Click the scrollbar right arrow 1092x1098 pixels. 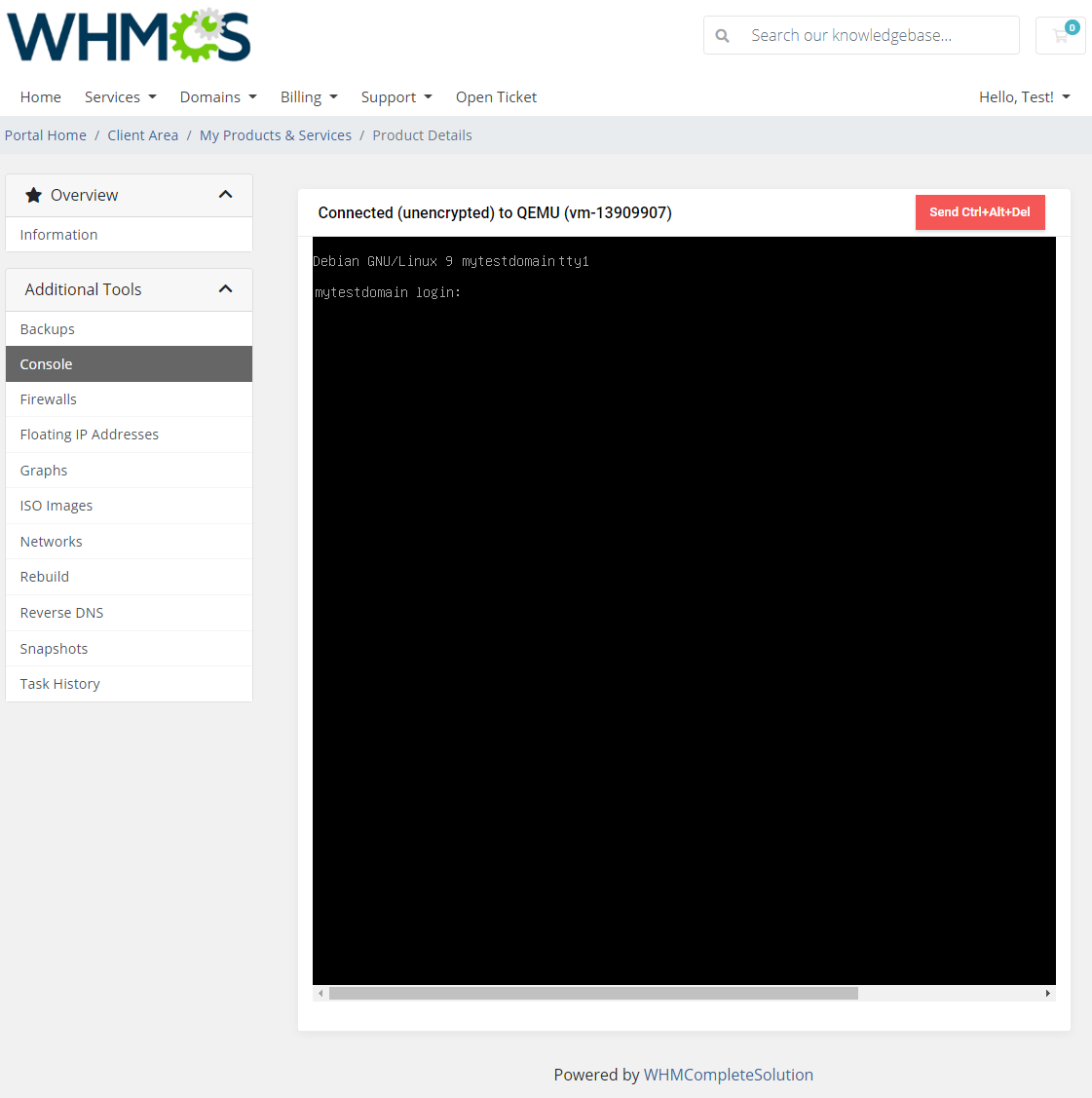1048,993
